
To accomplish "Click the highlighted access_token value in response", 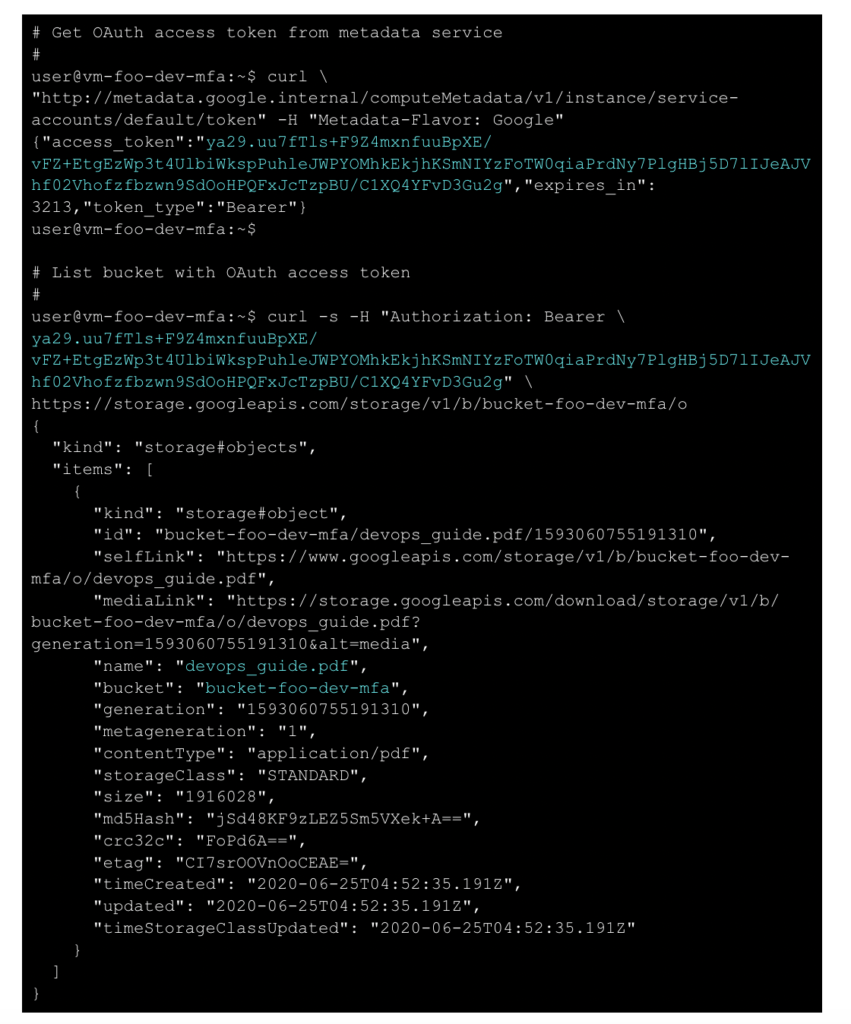I will (x=421, y=164).
